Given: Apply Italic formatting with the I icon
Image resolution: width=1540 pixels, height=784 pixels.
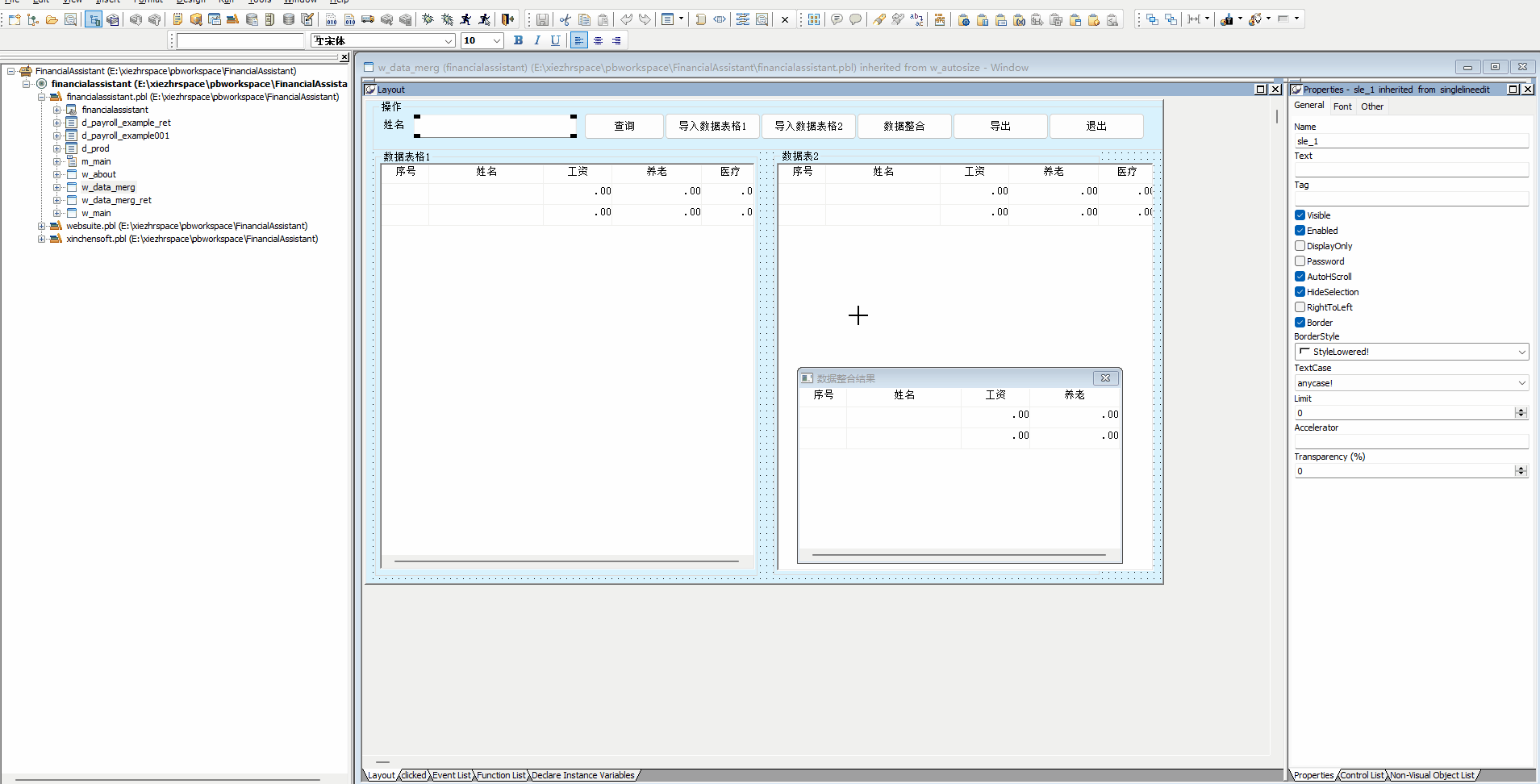Looking at the screenshot, I should (536, 40).
